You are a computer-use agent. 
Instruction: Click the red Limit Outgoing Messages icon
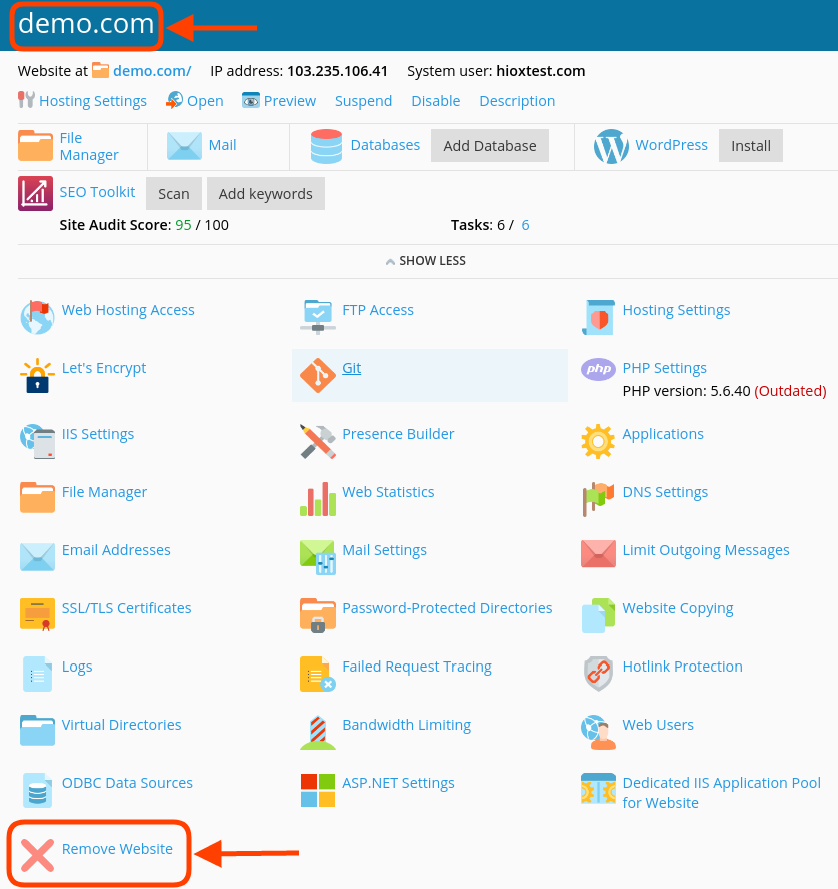click(x=598, y=554)
